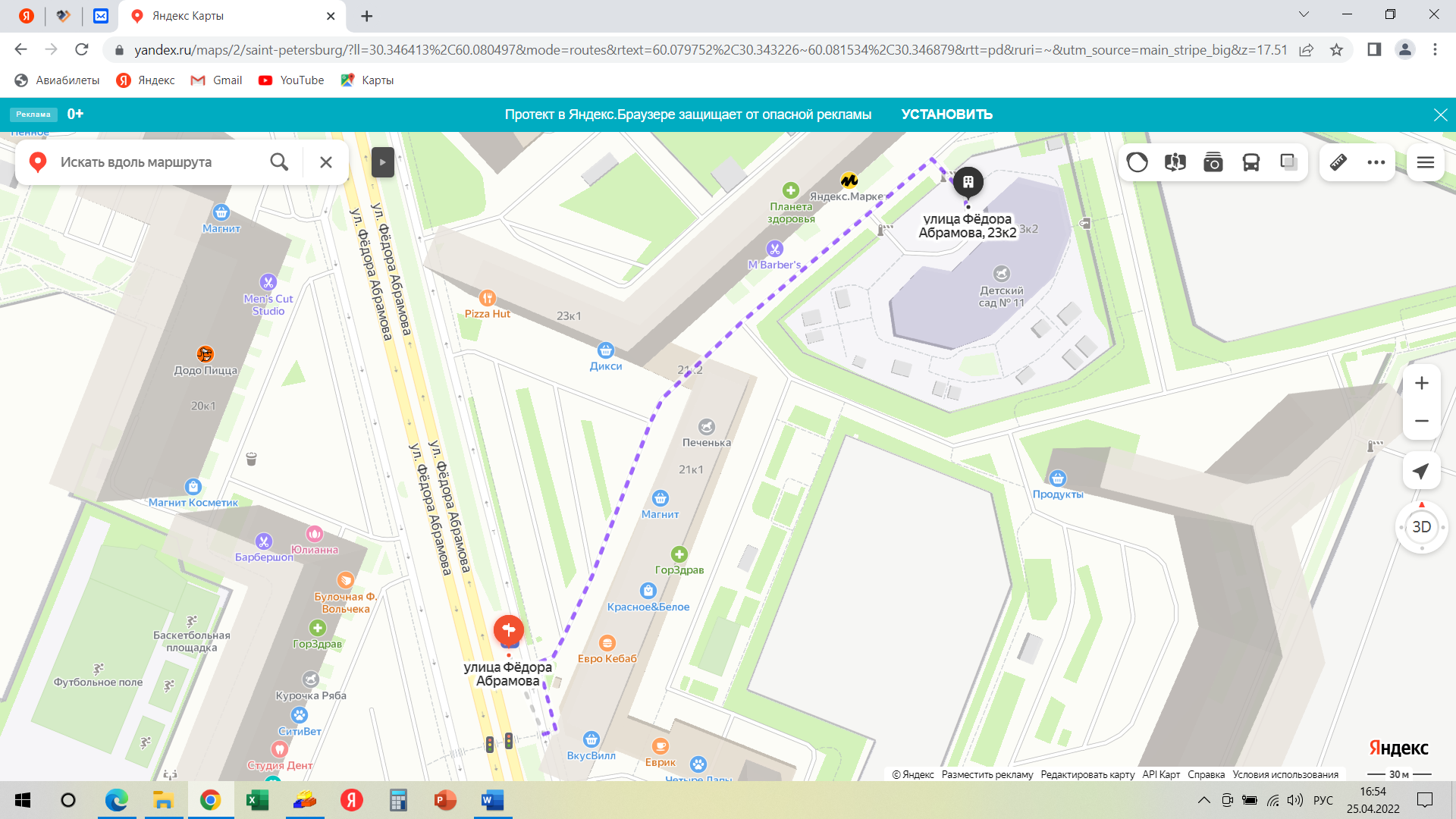Click the M'Barber's barbershop marker
The image size is (1456, 819).
pyautogui.click(x=774, y=249)
